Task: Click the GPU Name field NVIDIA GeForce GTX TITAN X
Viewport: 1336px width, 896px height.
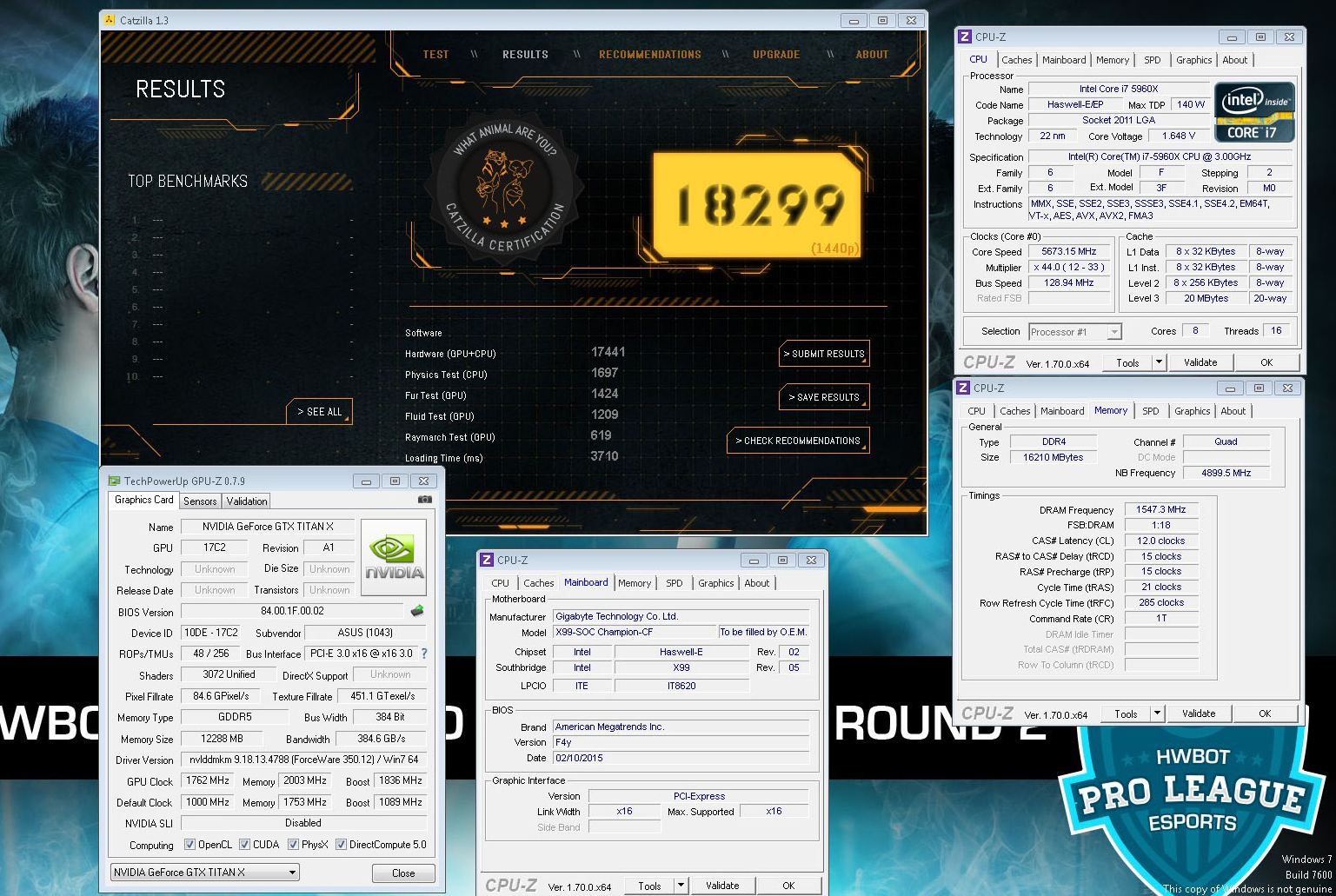Action: 268,527
